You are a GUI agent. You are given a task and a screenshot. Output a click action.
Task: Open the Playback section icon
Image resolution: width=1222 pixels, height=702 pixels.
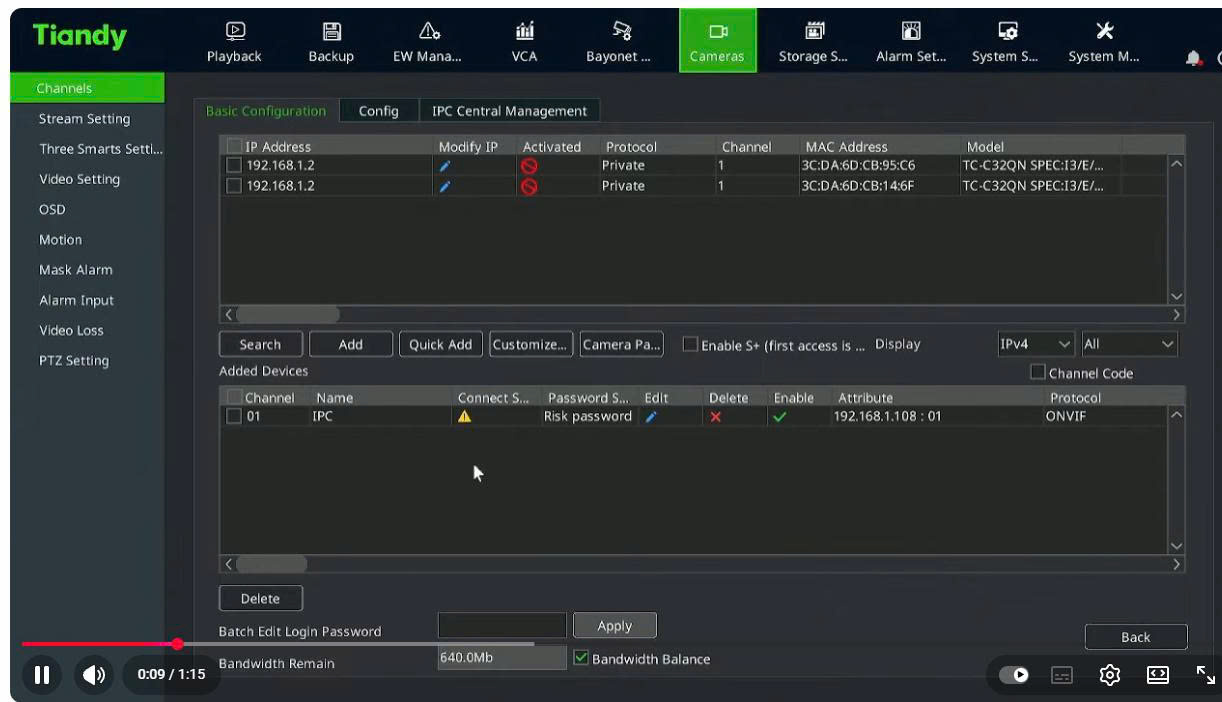234,33
